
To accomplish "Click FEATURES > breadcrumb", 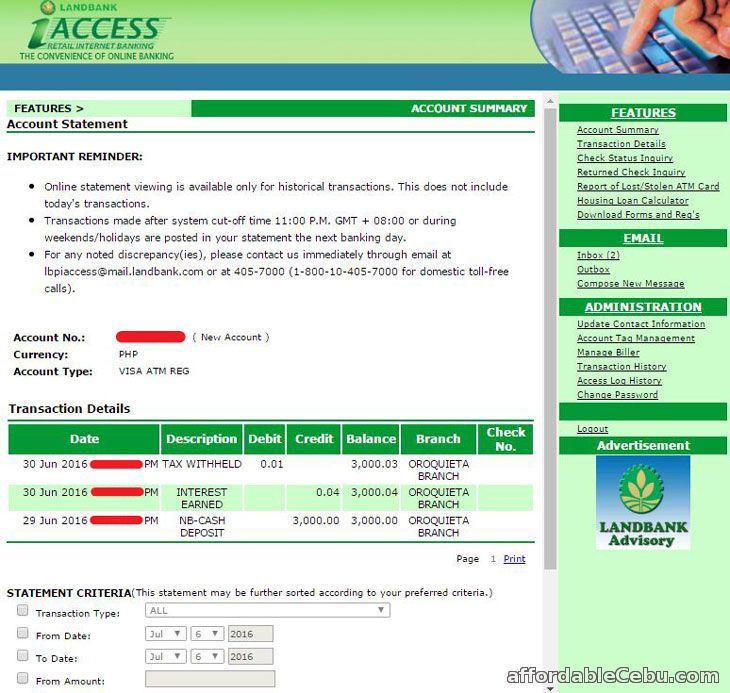I will (x=48, y=108).
